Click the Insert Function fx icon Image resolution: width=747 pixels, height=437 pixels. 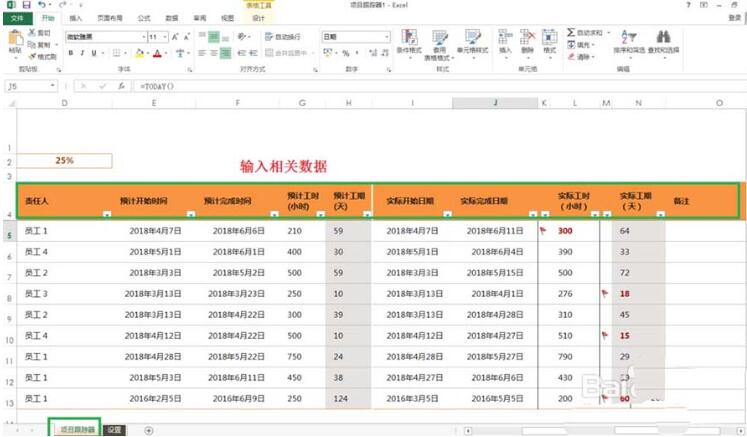[x=121, y=86]
